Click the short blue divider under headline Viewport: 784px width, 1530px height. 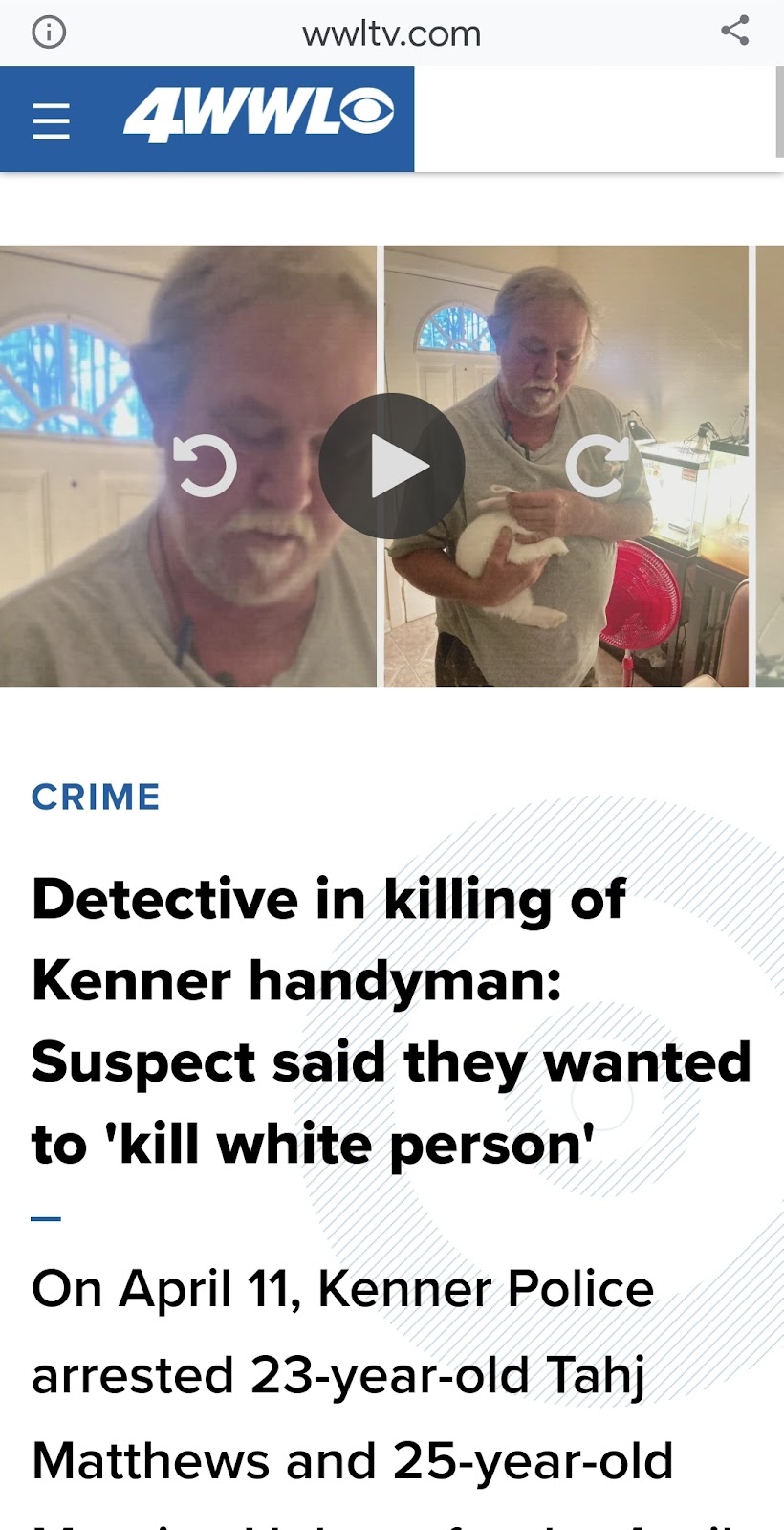tap(46, 1218)
